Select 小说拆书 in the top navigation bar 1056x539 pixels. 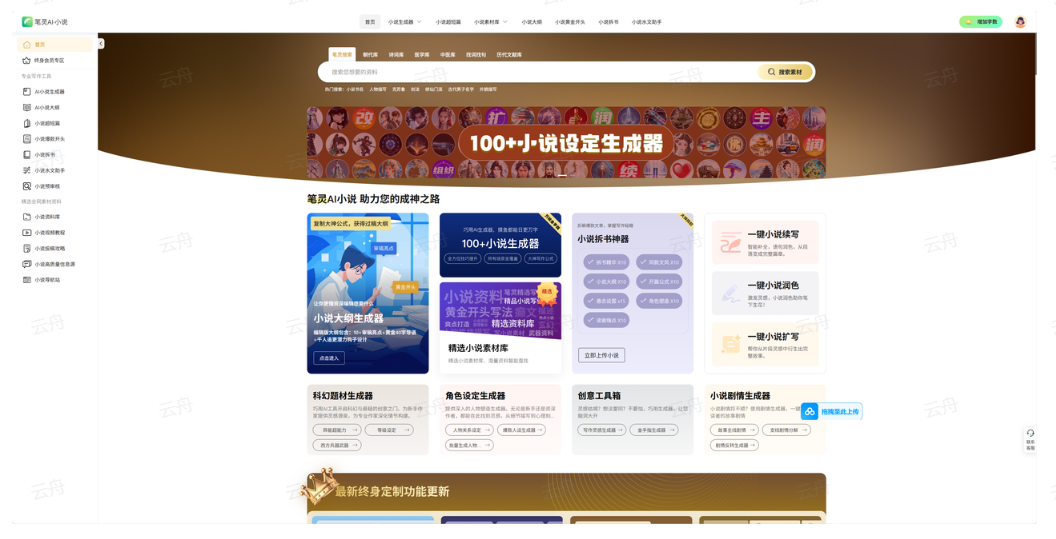[x=608, y=22]
